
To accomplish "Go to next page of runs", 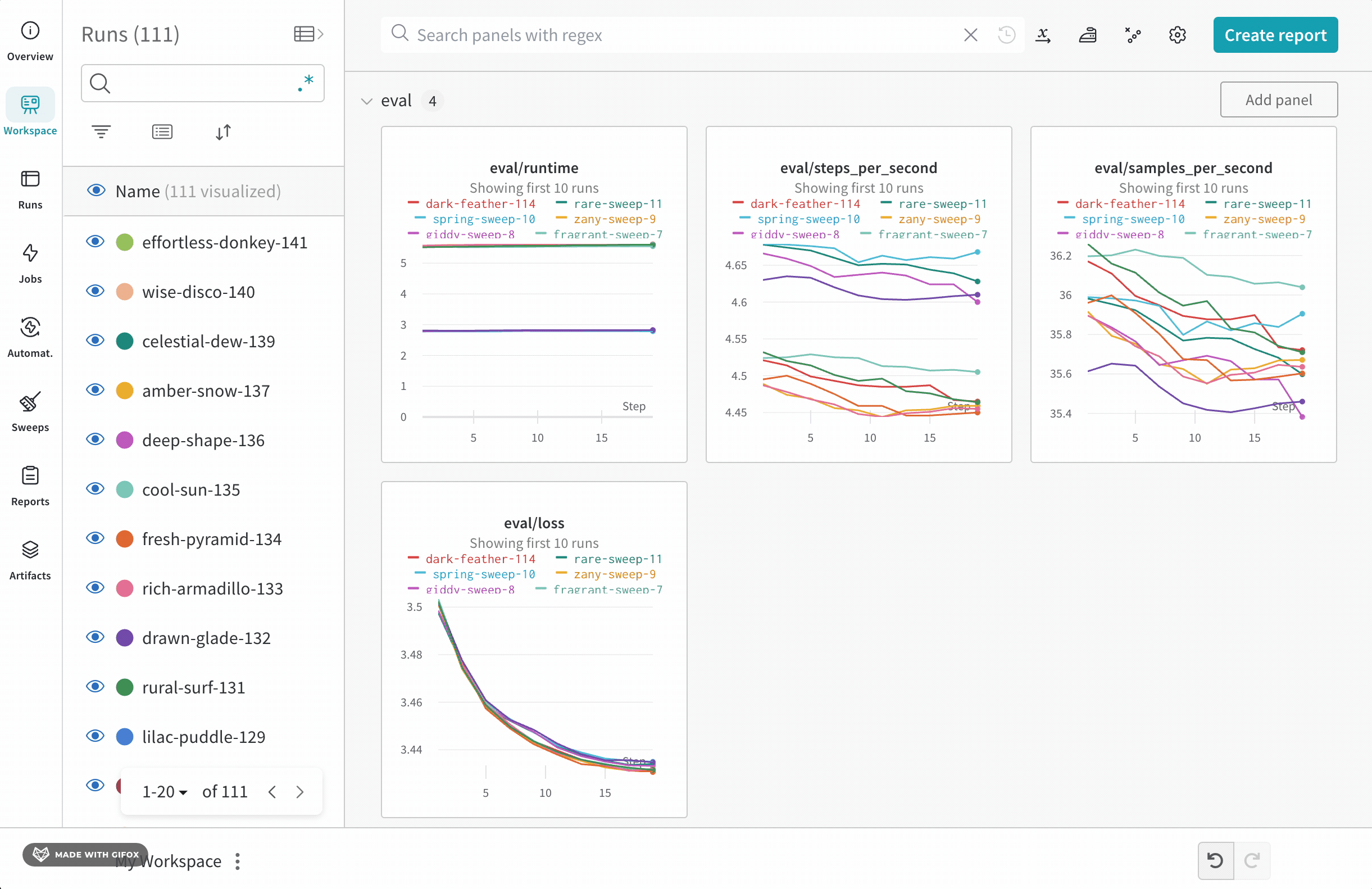I will click(300, 792).
